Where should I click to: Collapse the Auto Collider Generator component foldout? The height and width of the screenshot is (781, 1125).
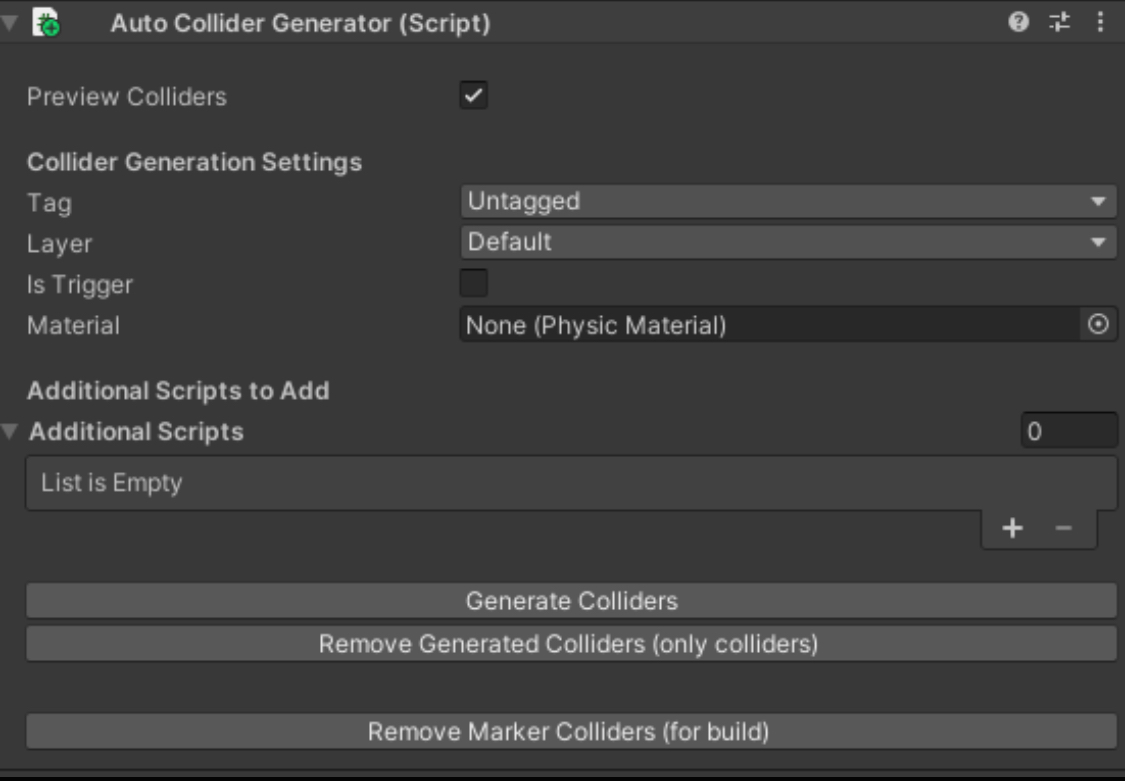[x=9, y=22]
